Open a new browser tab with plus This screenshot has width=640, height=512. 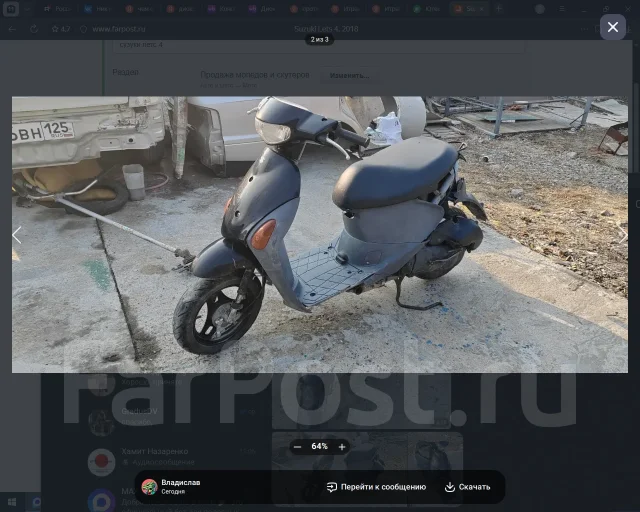(x=498, y=9)
